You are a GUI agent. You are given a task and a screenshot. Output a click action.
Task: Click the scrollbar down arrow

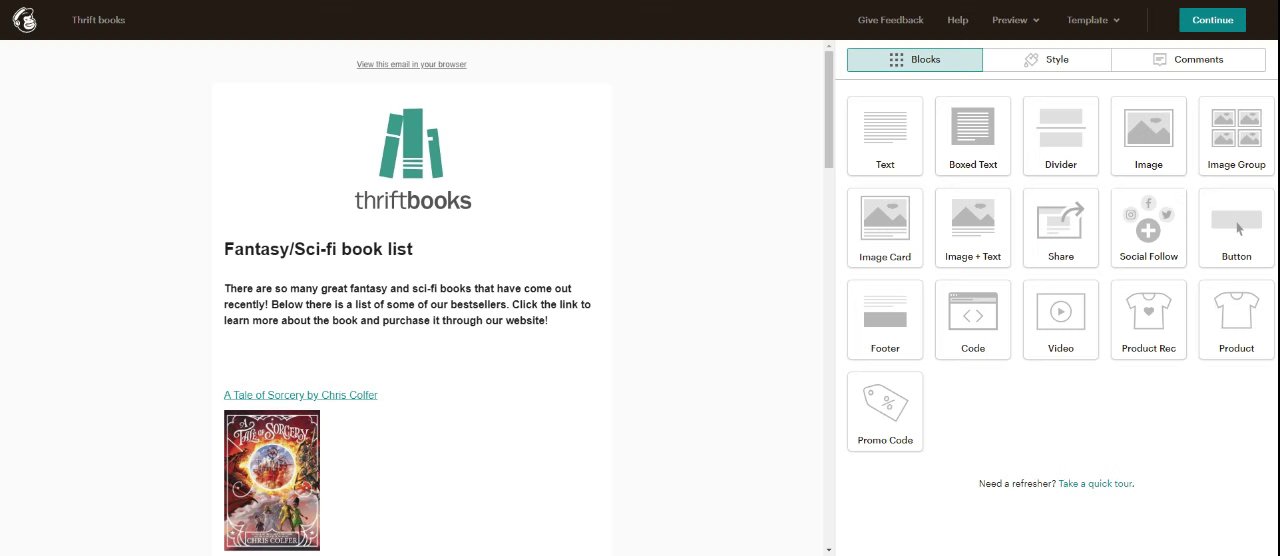click(x=828, y=550)
